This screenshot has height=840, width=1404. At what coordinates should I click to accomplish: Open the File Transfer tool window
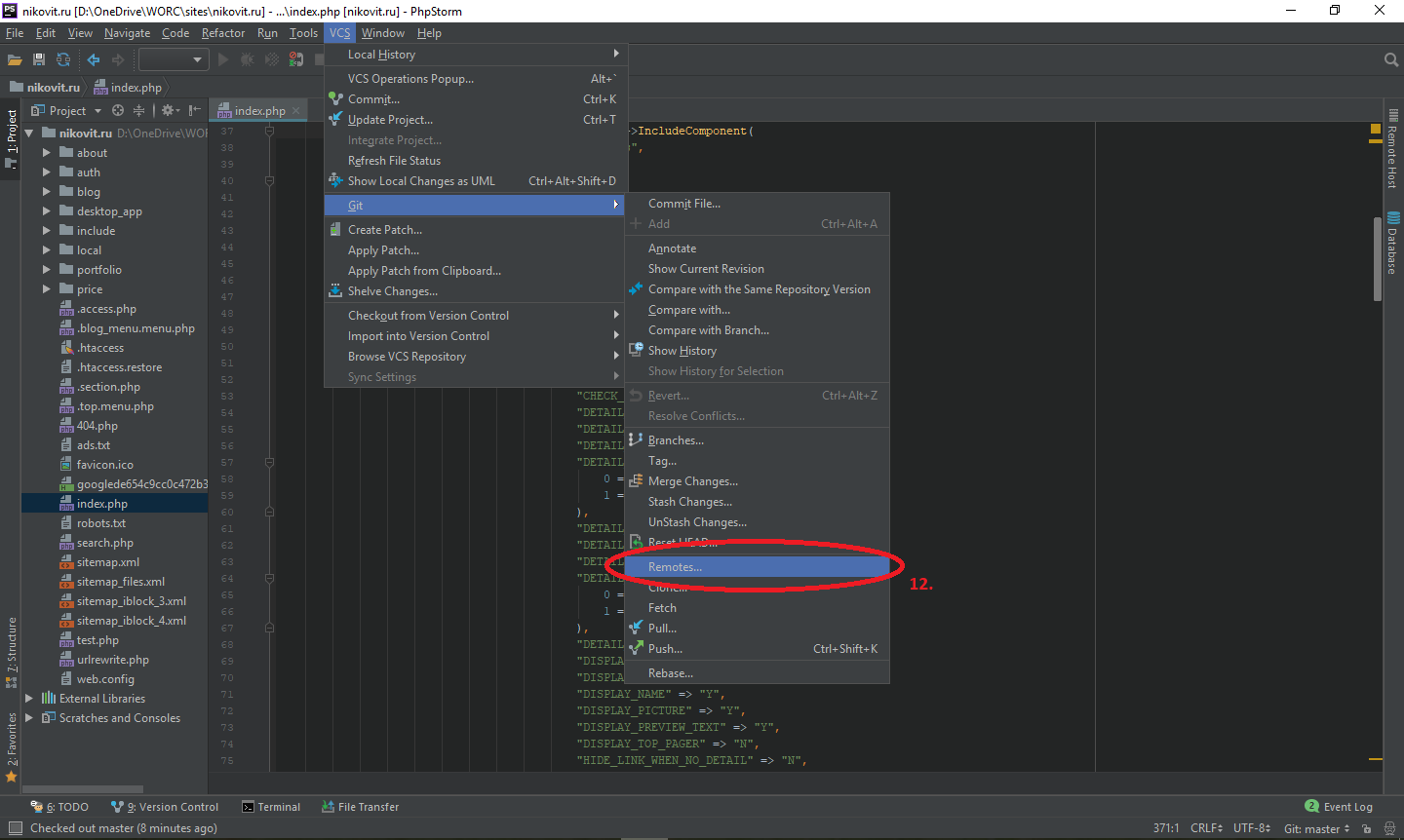(360, 807)
